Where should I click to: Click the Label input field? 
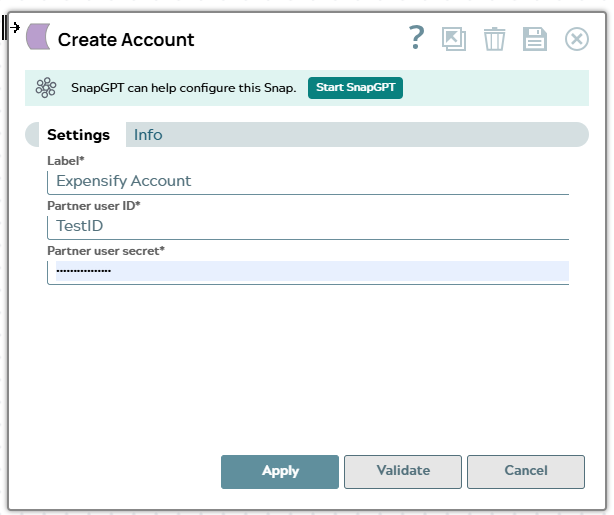tap(308, 181)
